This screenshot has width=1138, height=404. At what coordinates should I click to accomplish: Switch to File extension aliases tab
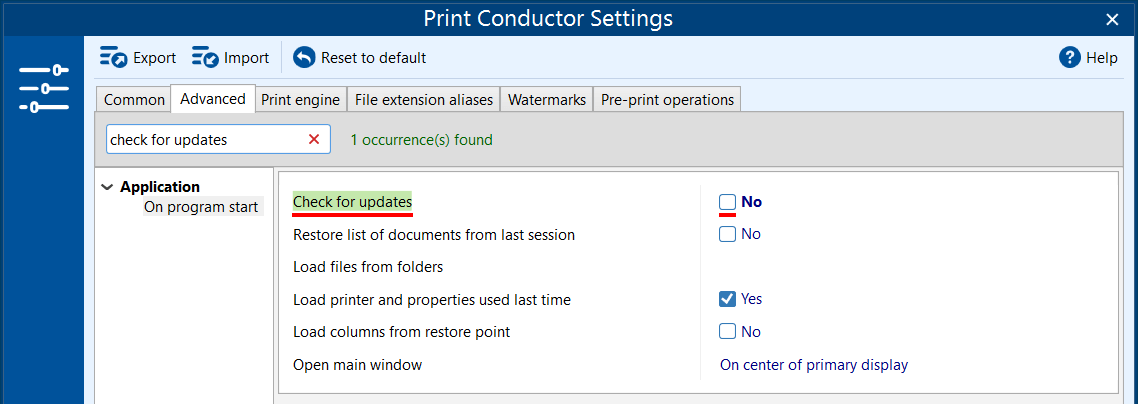424,100
